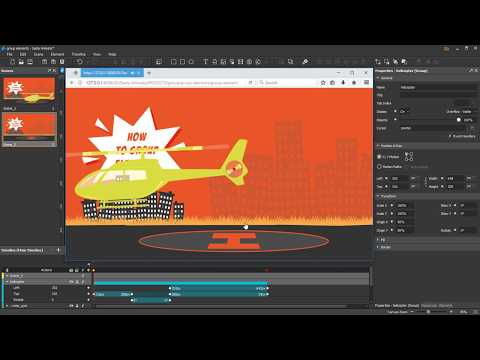
Task: Open the Cursor dropdown in Properties
Action: (x=438, y=128)
